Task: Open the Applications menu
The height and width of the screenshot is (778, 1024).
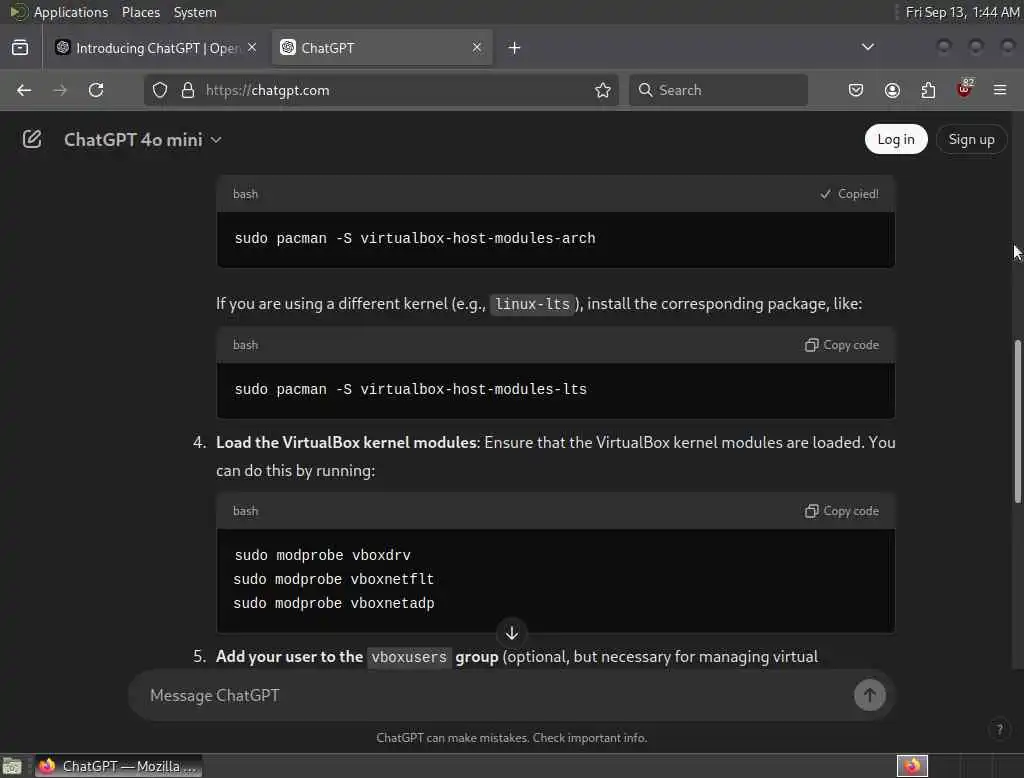Action: 71,12
